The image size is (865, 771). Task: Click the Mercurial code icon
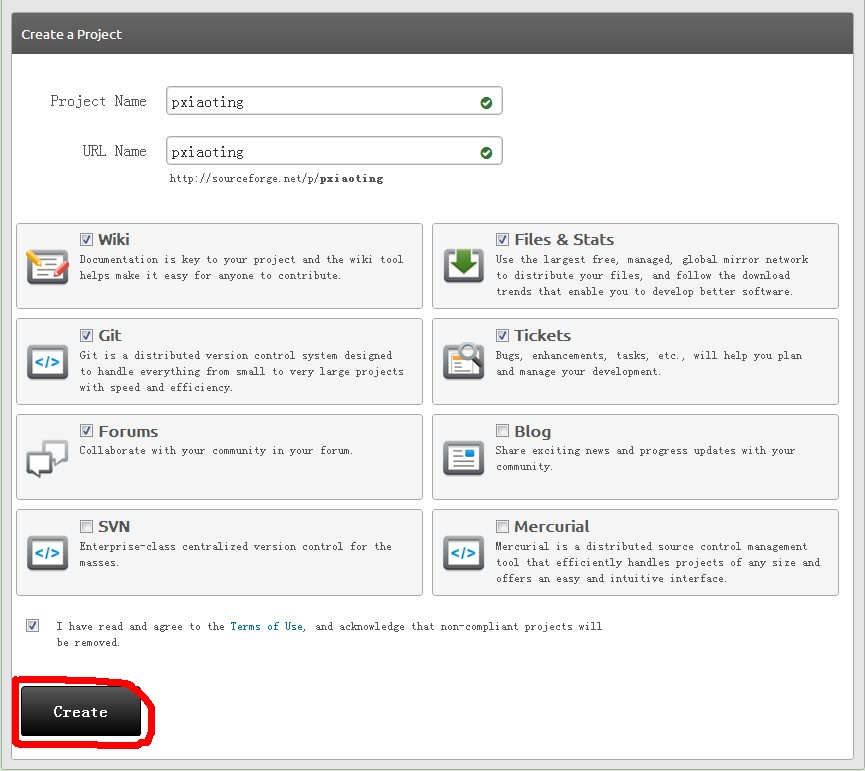tap(463, 553)
